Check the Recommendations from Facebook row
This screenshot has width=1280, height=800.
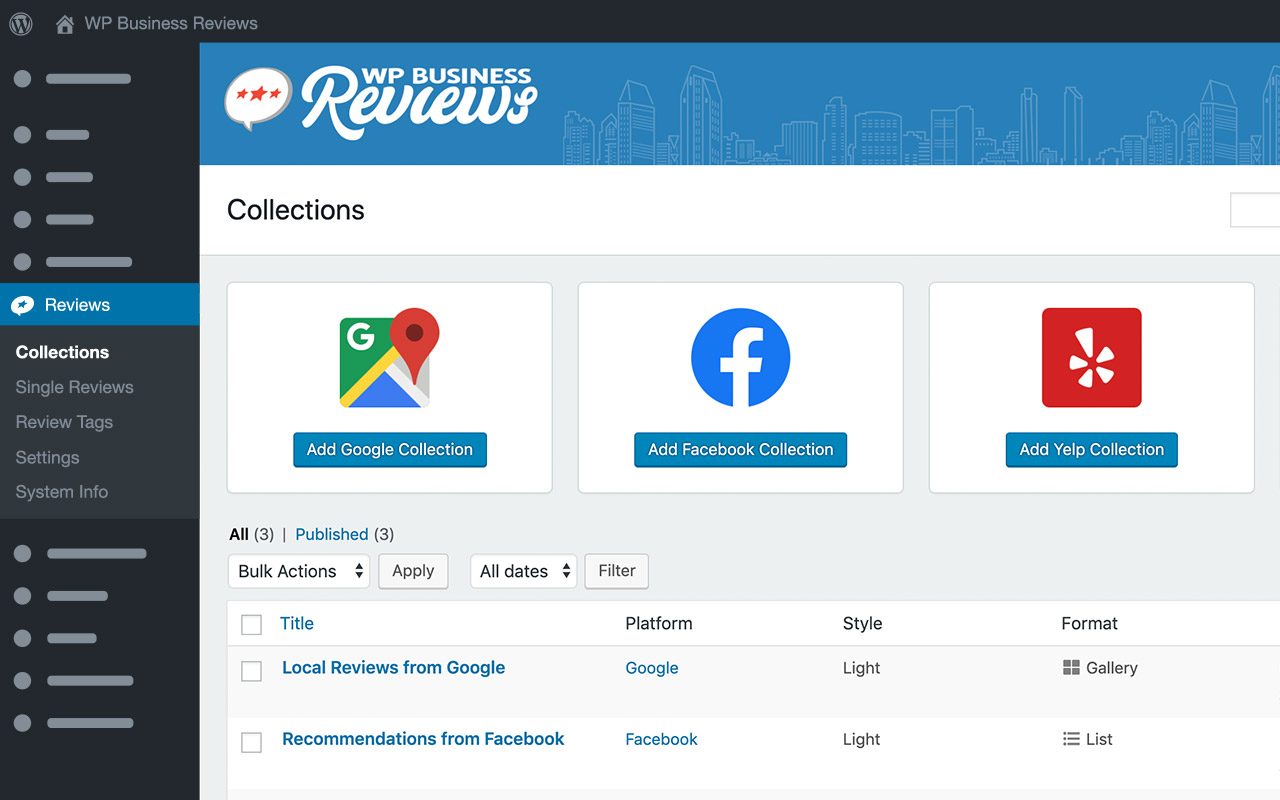[251, 742]
